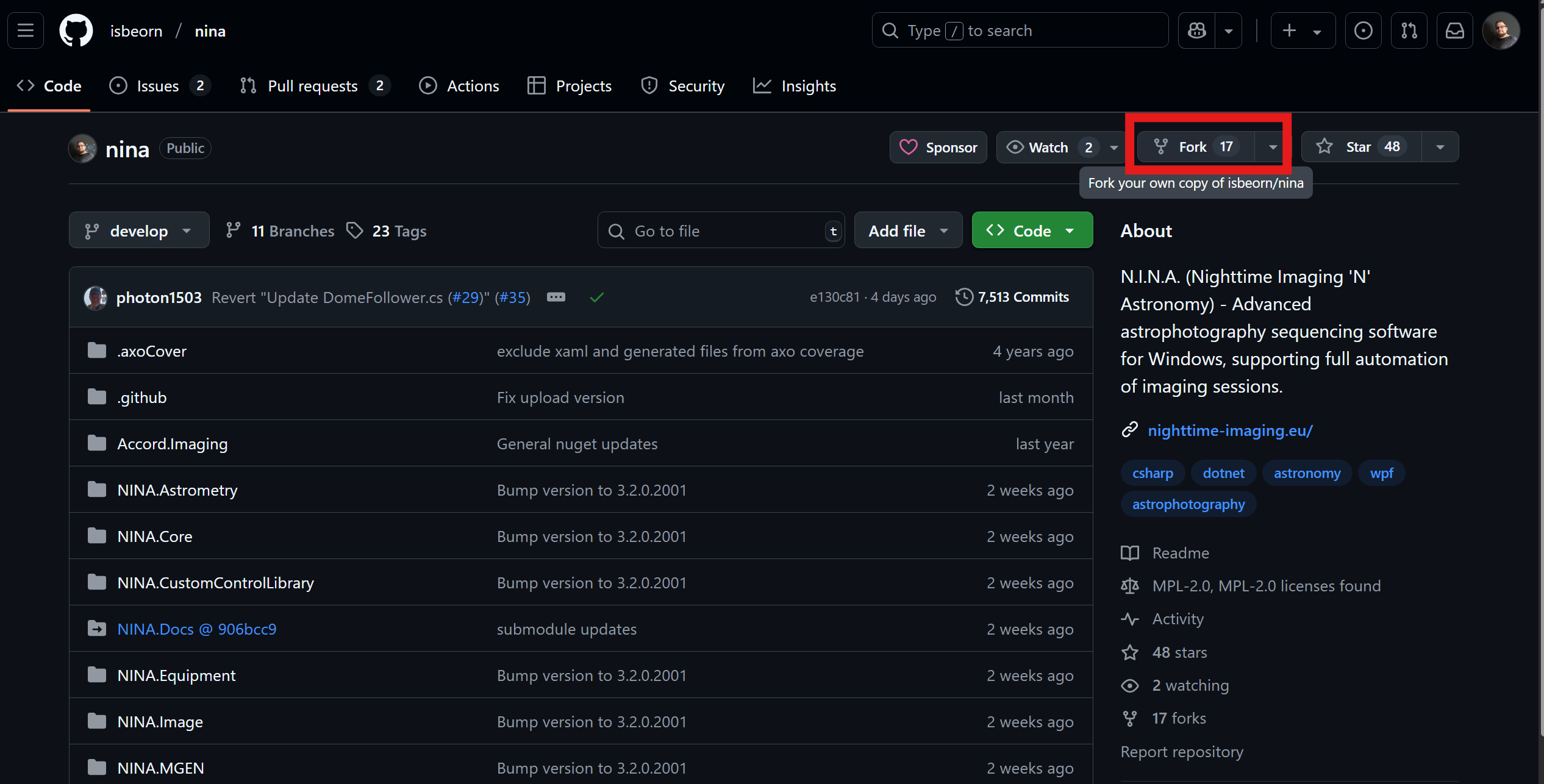Open the .github folder

(x=141, y=397)
